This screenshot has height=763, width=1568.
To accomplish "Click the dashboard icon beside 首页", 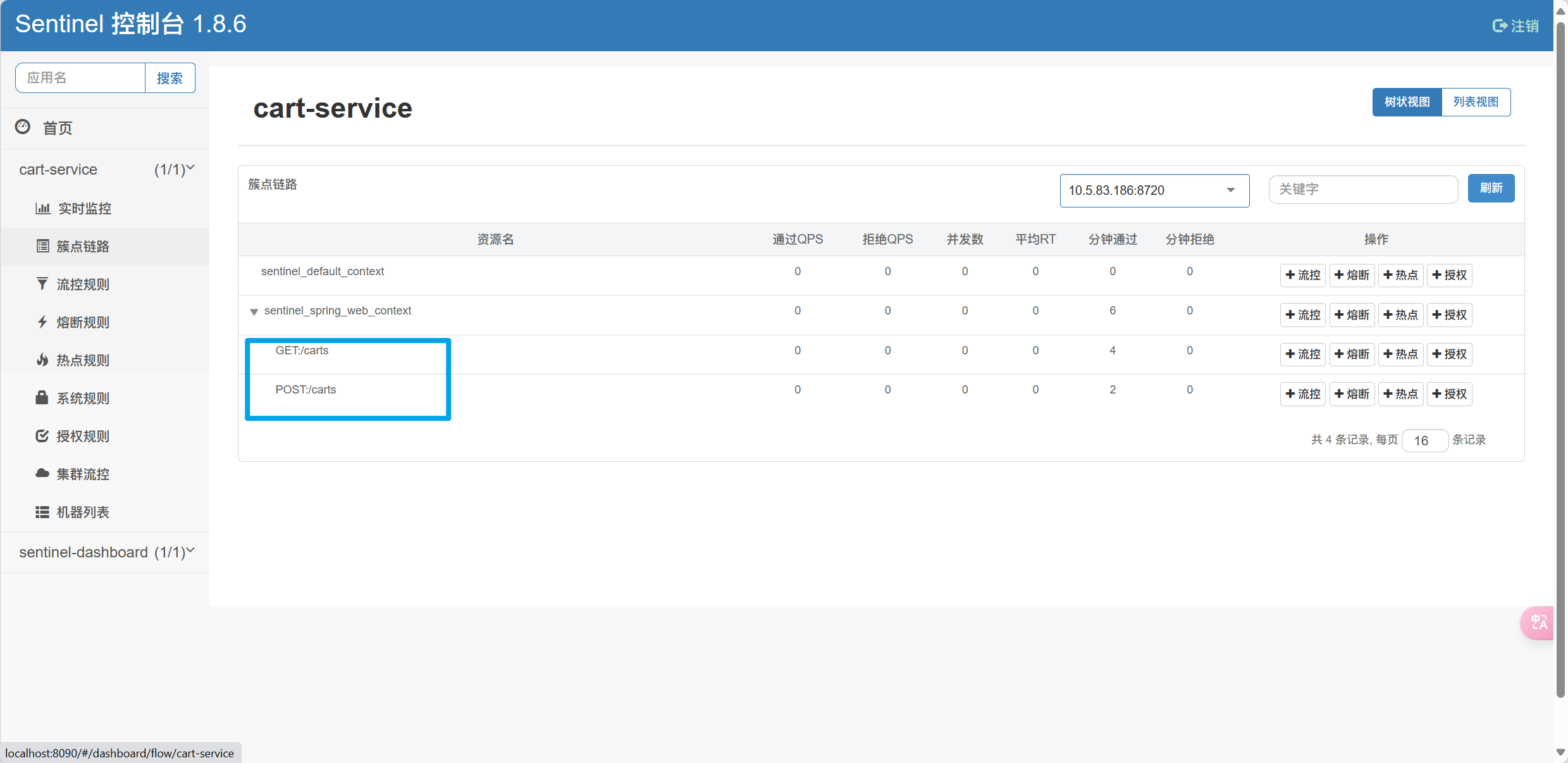I will (x=23, y=127).
